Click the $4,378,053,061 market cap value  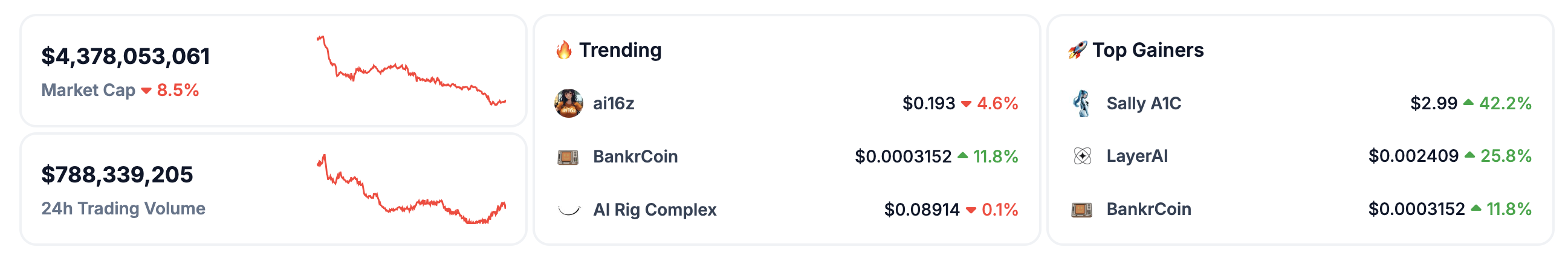pyautogui.click(x=125, y=57)
